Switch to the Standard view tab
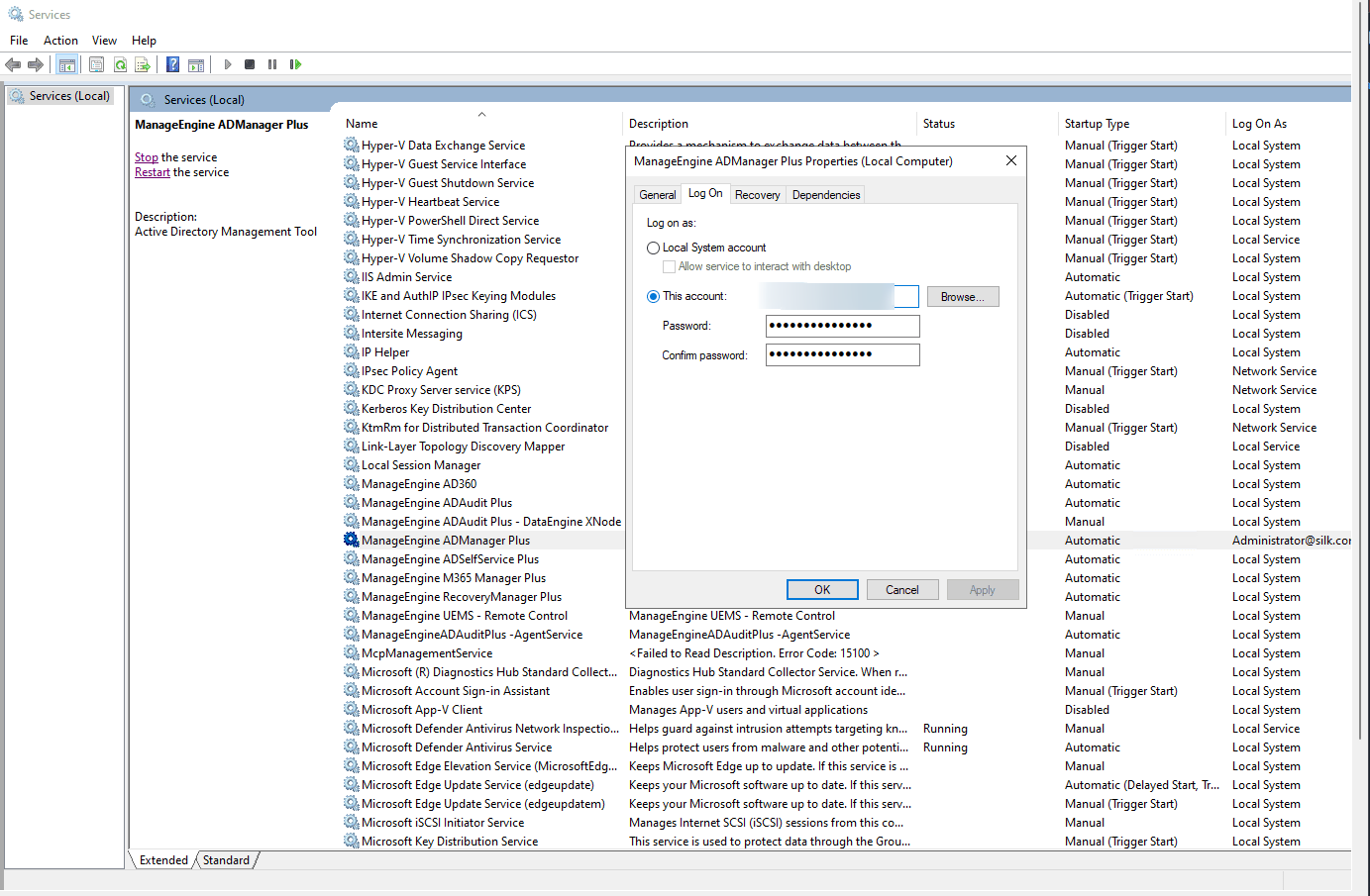 pyautogui.click(x=226, y=860)
